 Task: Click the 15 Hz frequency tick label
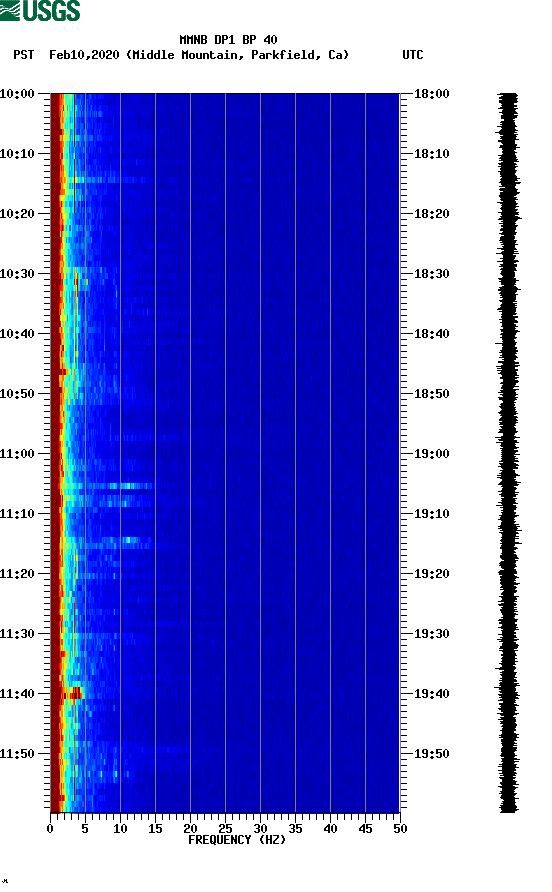click(x=155, y=829)
